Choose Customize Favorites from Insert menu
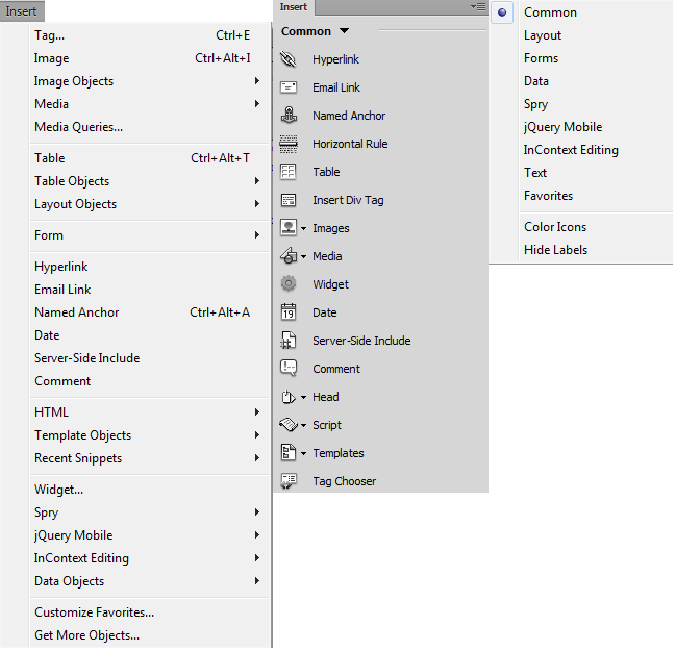This screenshot has width=673, height=648. coord(94,613)
